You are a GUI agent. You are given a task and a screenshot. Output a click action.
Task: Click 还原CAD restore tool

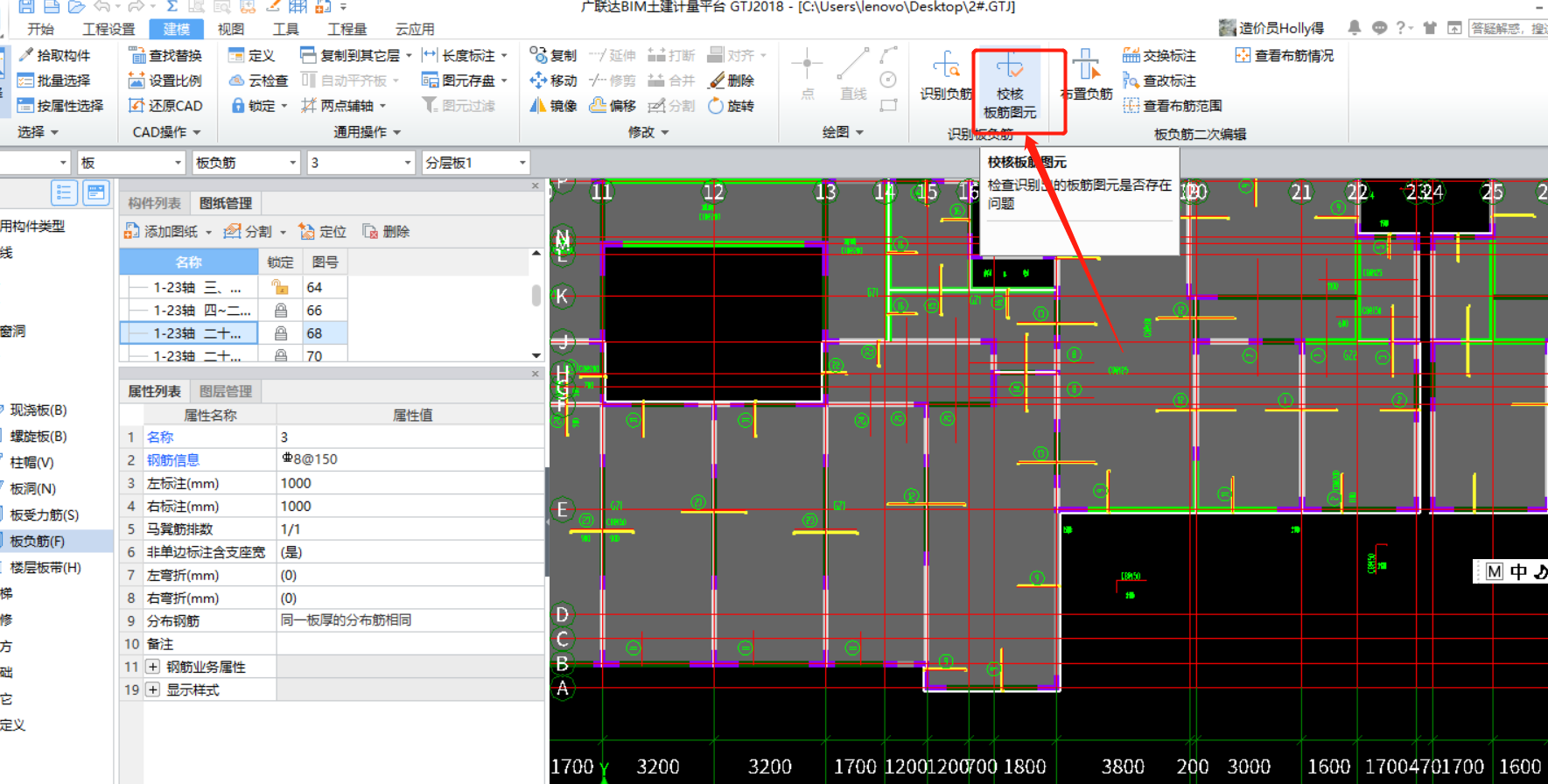coord(165,106)
